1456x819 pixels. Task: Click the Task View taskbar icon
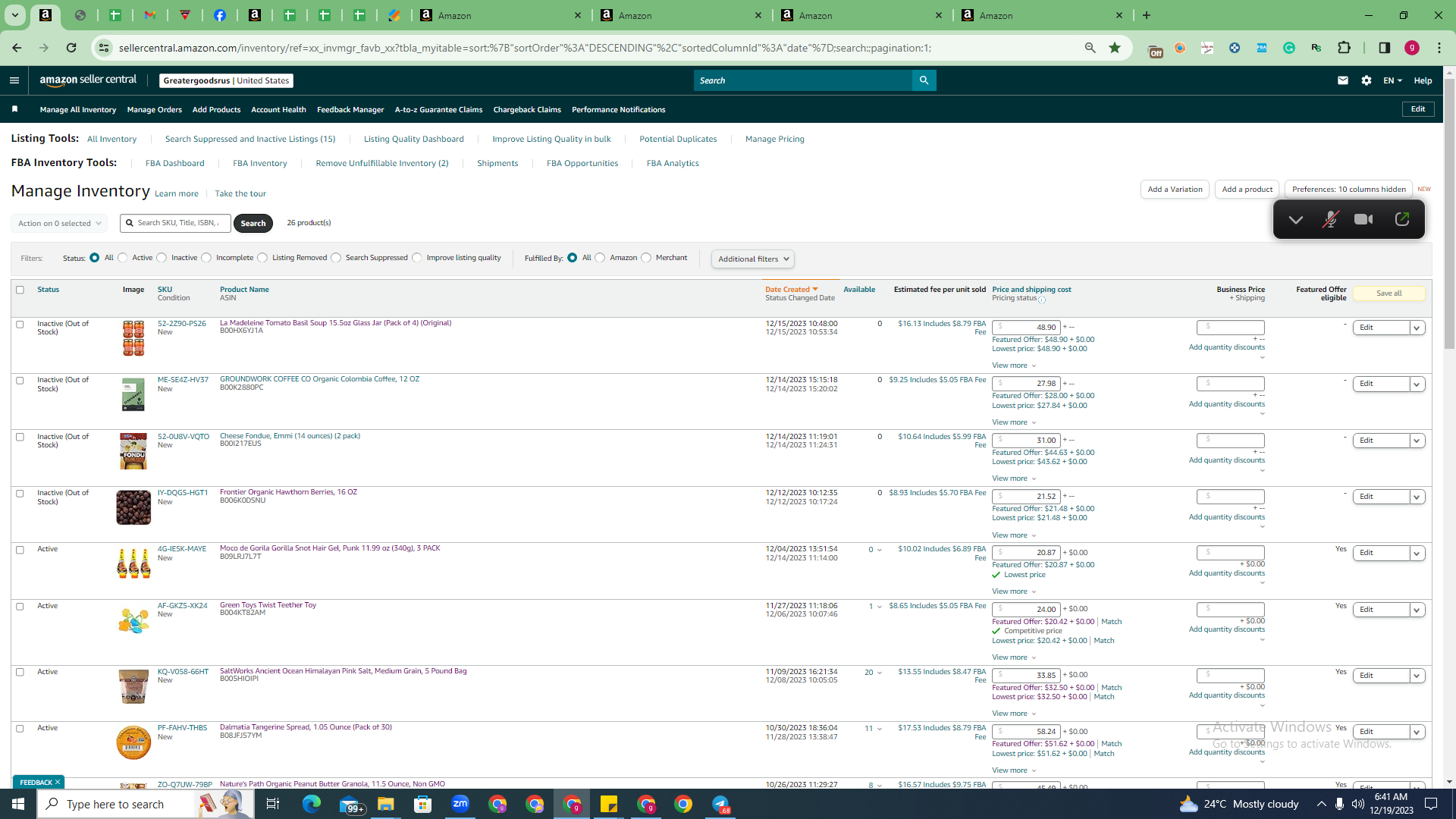tap(273, 804)
